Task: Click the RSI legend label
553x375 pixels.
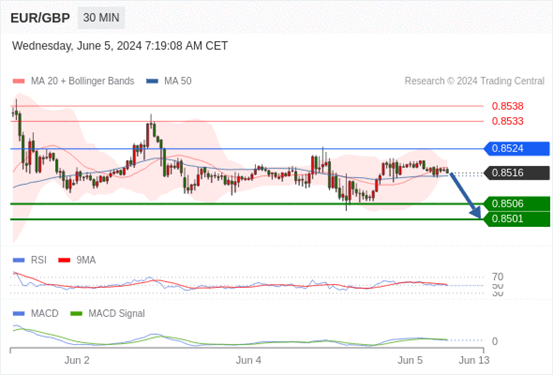Action: (38, 260)
